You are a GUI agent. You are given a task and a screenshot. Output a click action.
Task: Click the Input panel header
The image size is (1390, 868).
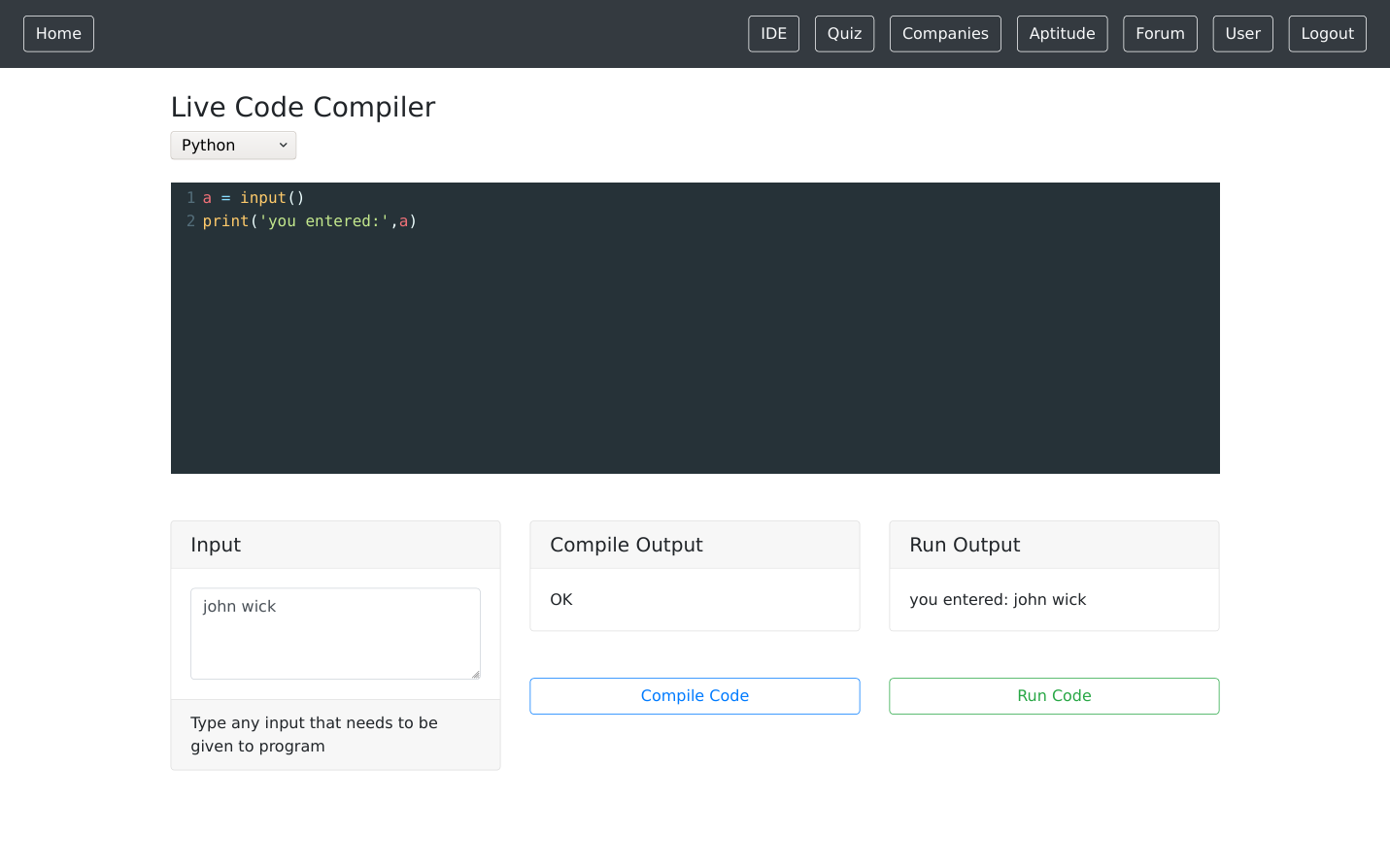(335, 545)
